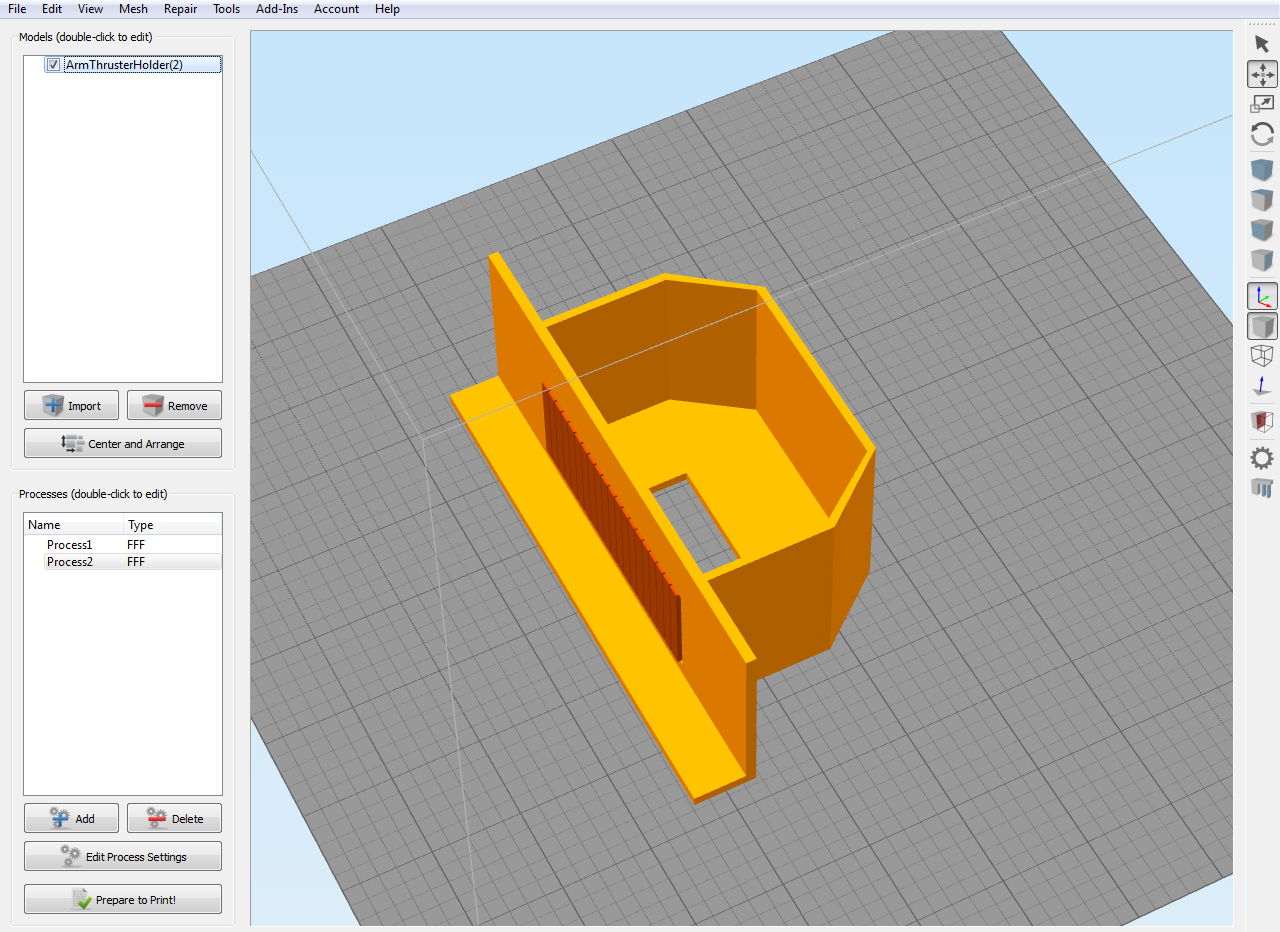Click Center and Arrange
Viewport: 1280px width, 932px height.
[x=123, y=443]
